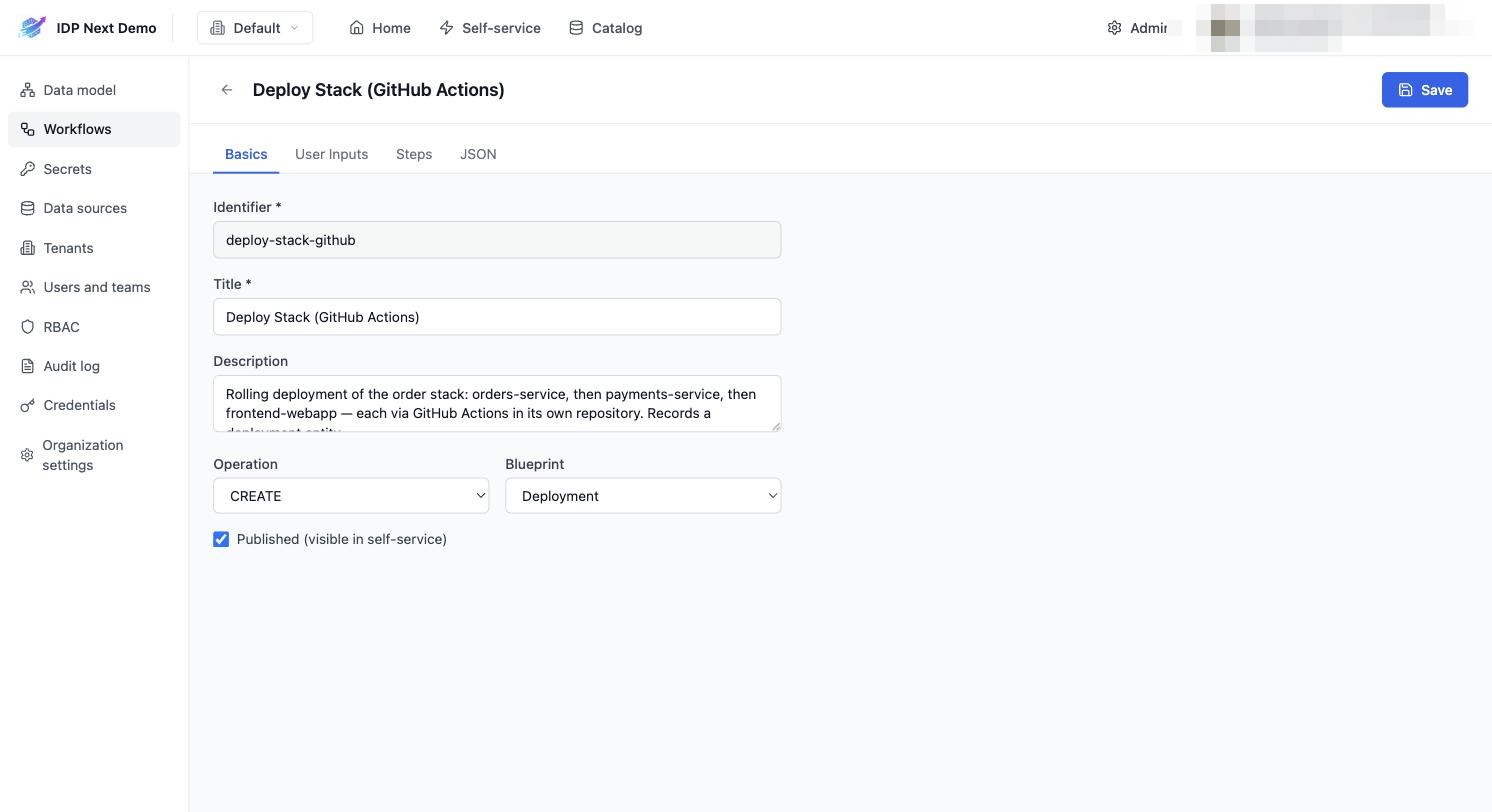Click the Published (visible in self-service) label

pos(342,539)
